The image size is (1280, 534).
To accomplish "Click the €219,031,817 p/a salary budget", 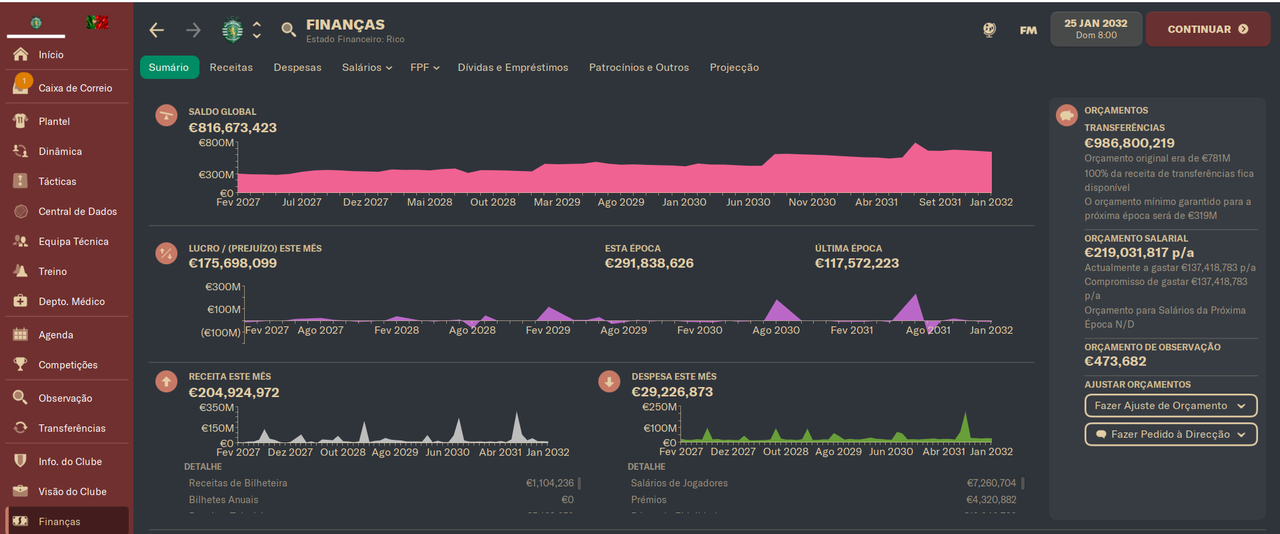I will point(1141,253).
